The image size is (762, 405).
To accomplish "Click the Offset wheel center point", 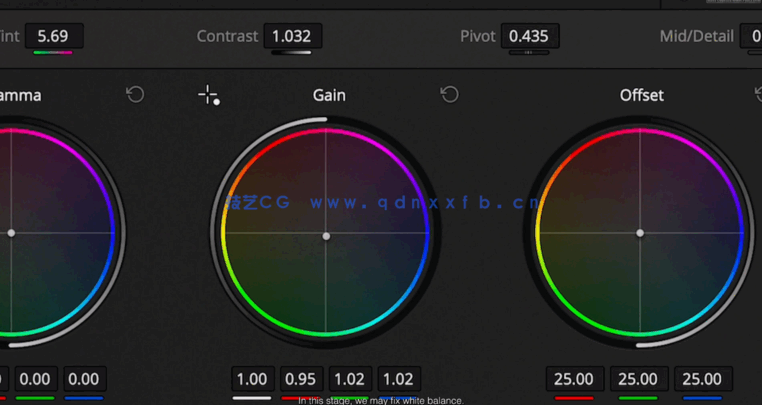I will 640,233.
